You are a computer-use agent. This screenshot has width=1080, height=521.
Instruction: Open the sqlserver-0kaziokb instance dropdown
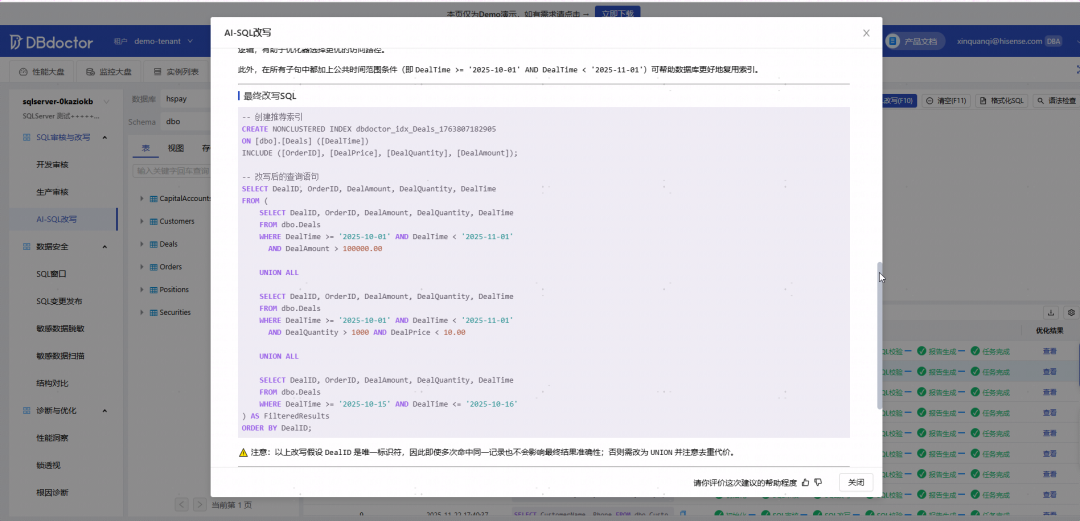click(65, 101)
